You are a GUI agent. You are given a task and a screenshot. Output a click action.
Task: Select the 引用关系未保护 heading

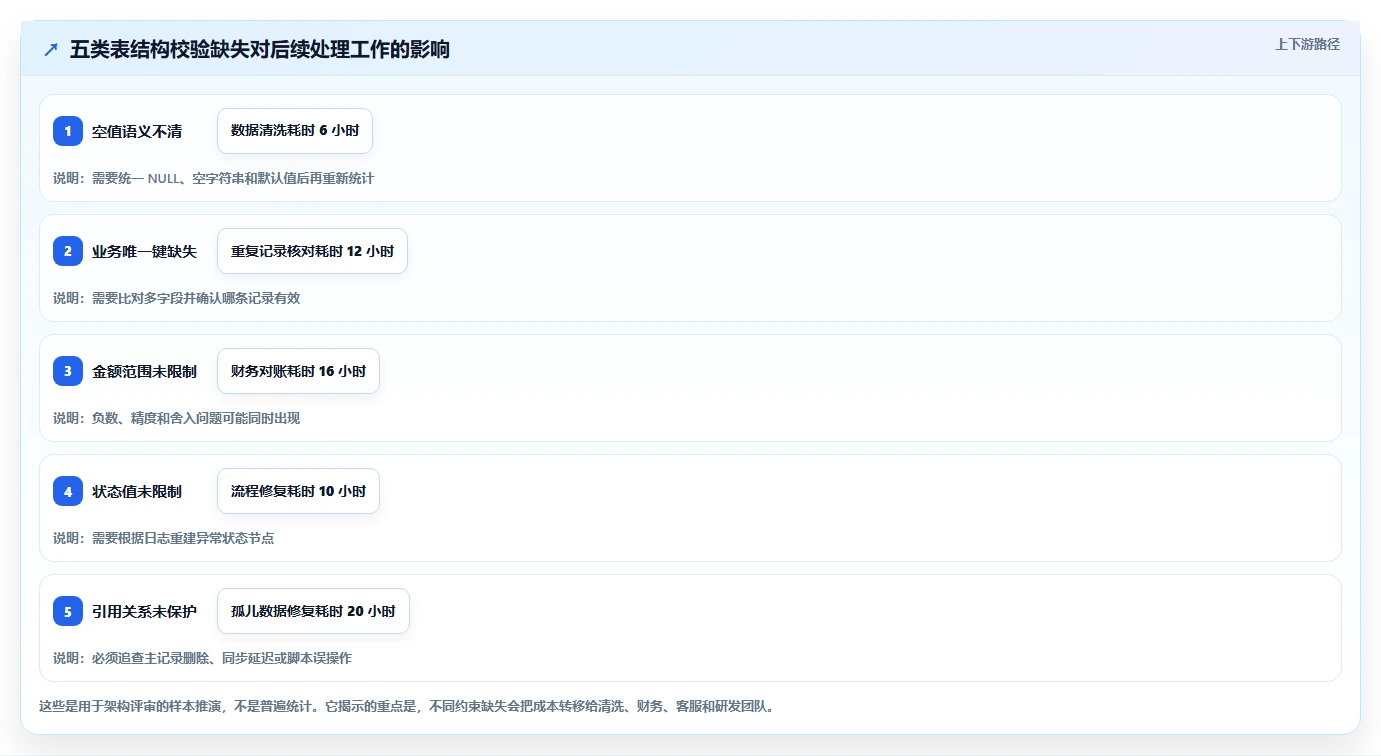(x=145, y=612)
